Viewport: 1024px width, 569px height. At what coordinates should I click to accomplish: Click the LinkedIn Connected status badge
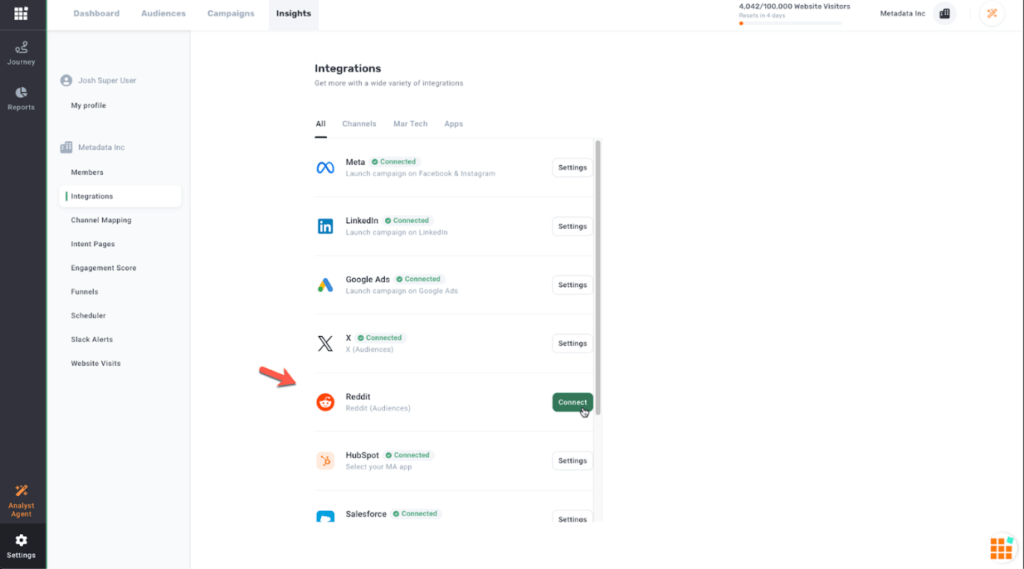407,220
